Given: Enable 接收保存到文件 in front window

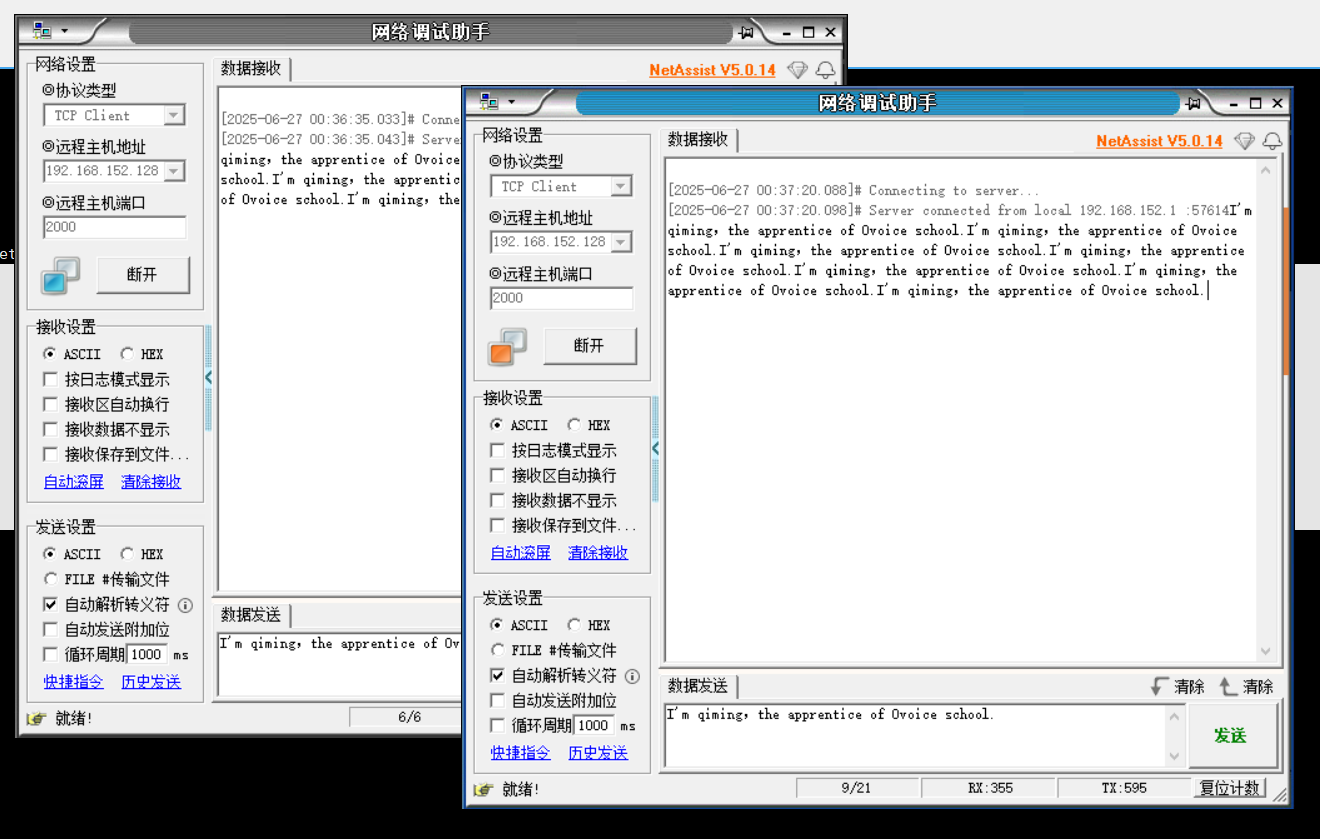Looking at the screenshot, I should [x=497, y=525].
